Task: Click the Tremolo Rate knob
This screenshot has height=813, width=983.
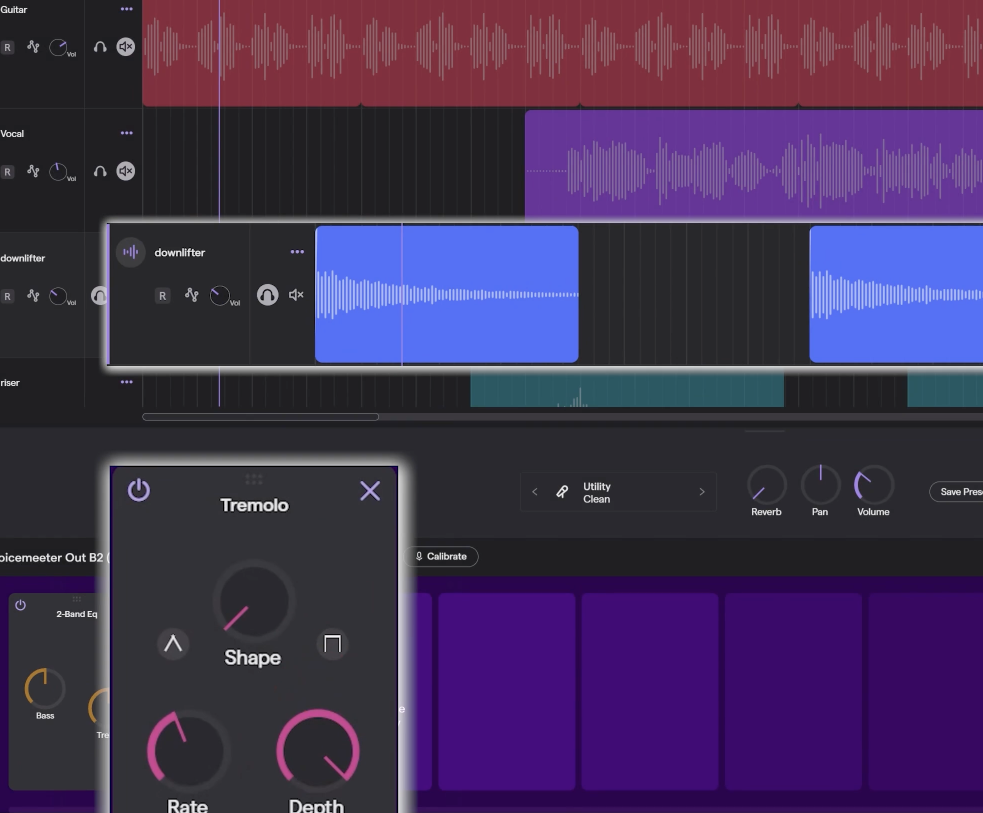Action: pos(187,751)
